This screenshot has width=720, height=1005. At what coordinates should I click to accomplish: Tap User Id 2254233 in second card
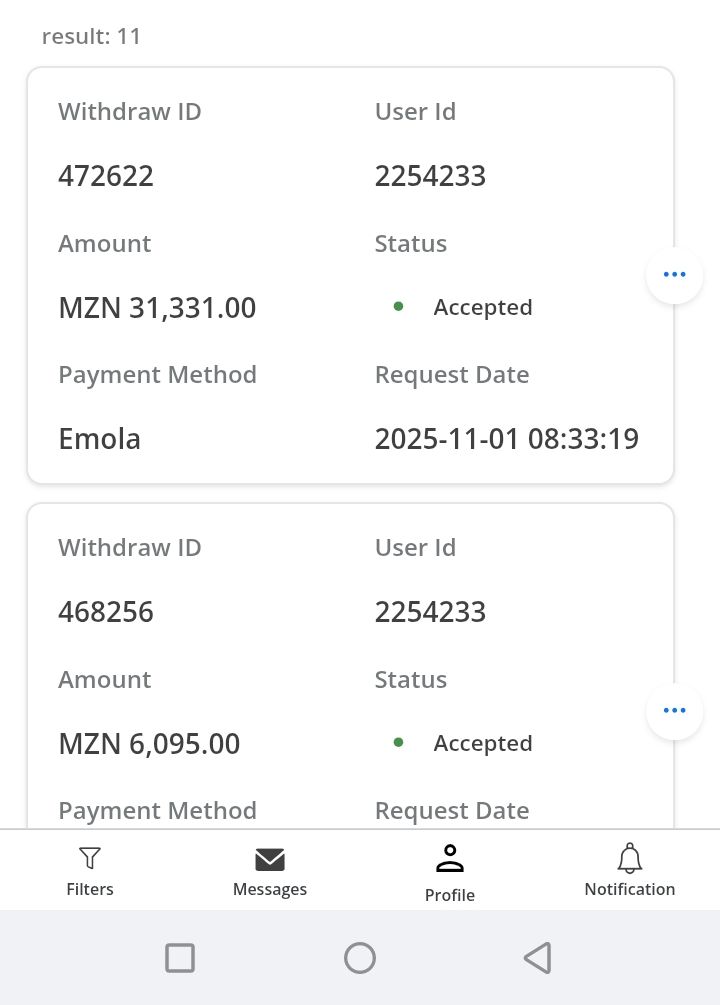tap(430, 612)
